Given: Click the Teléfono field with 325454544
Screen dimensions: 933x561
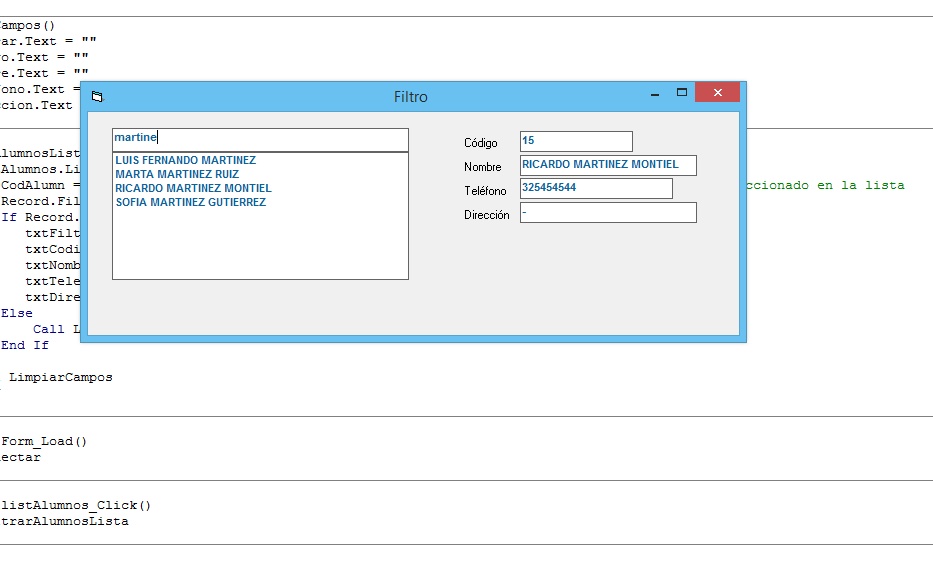Looking at the screenshot, I should 596,188.
